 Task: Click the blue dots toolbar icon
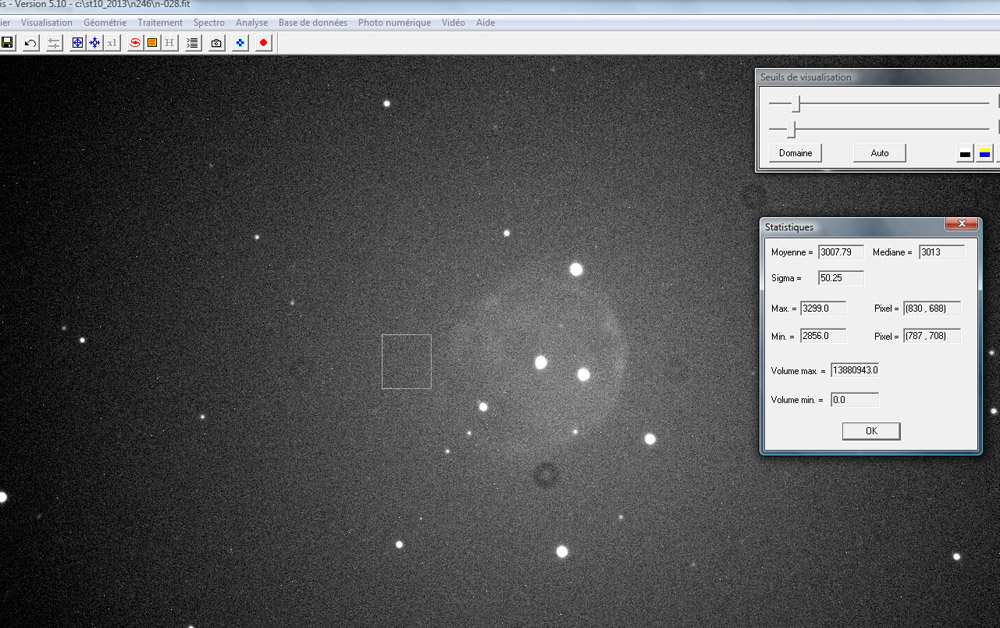[240, 43]
